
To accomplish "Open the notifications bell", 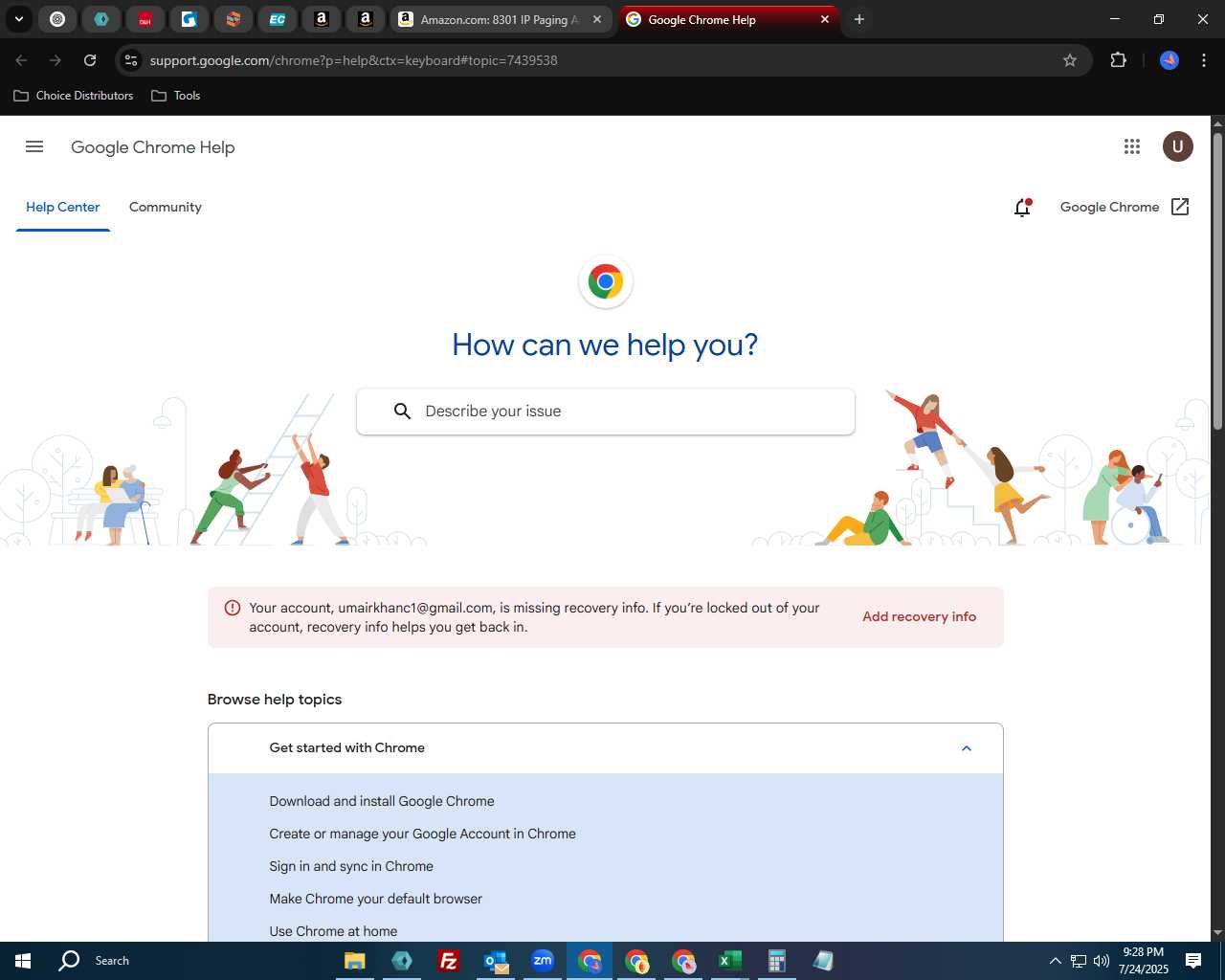I will 1022,207.
